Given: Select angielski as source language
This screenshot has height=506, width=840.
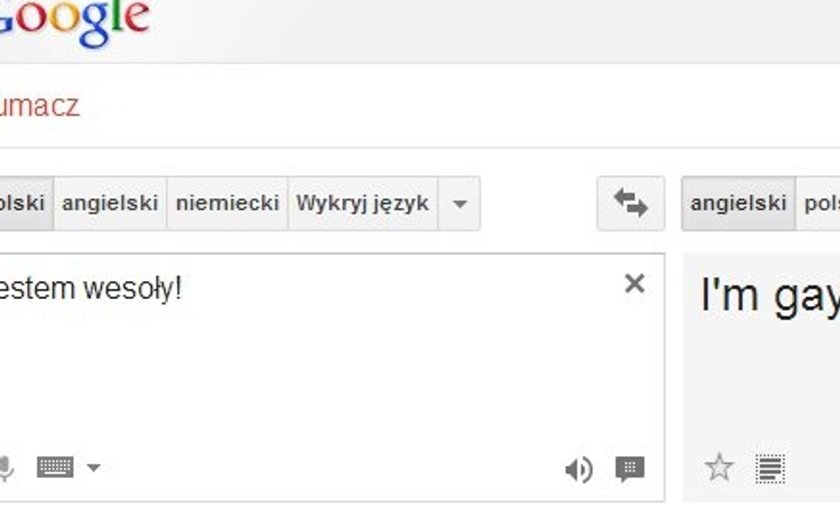Looking at the screenshot, I should pos(110,204).
